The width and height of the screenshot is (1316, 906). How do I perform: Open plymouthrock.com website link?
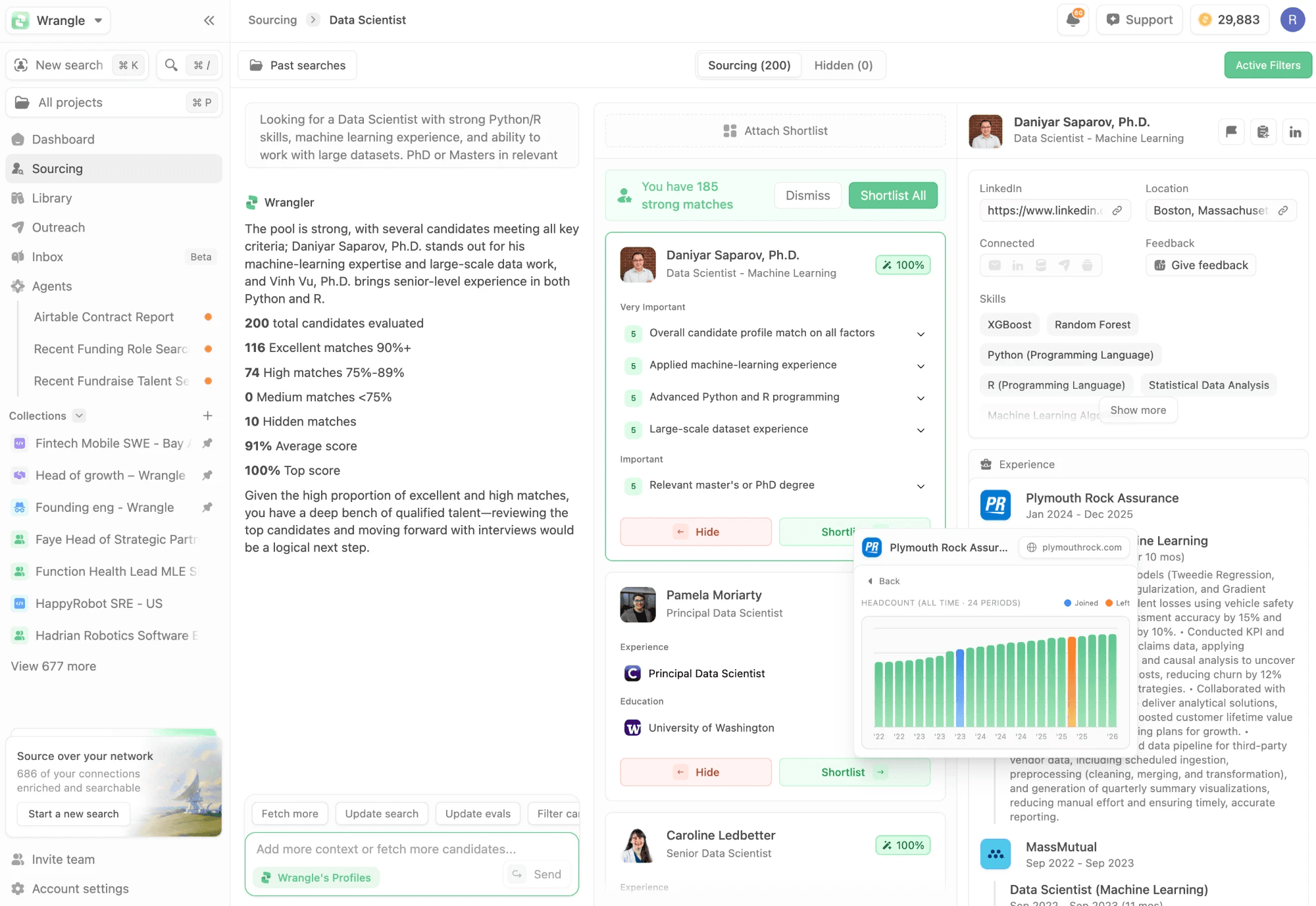(1074, 547)
